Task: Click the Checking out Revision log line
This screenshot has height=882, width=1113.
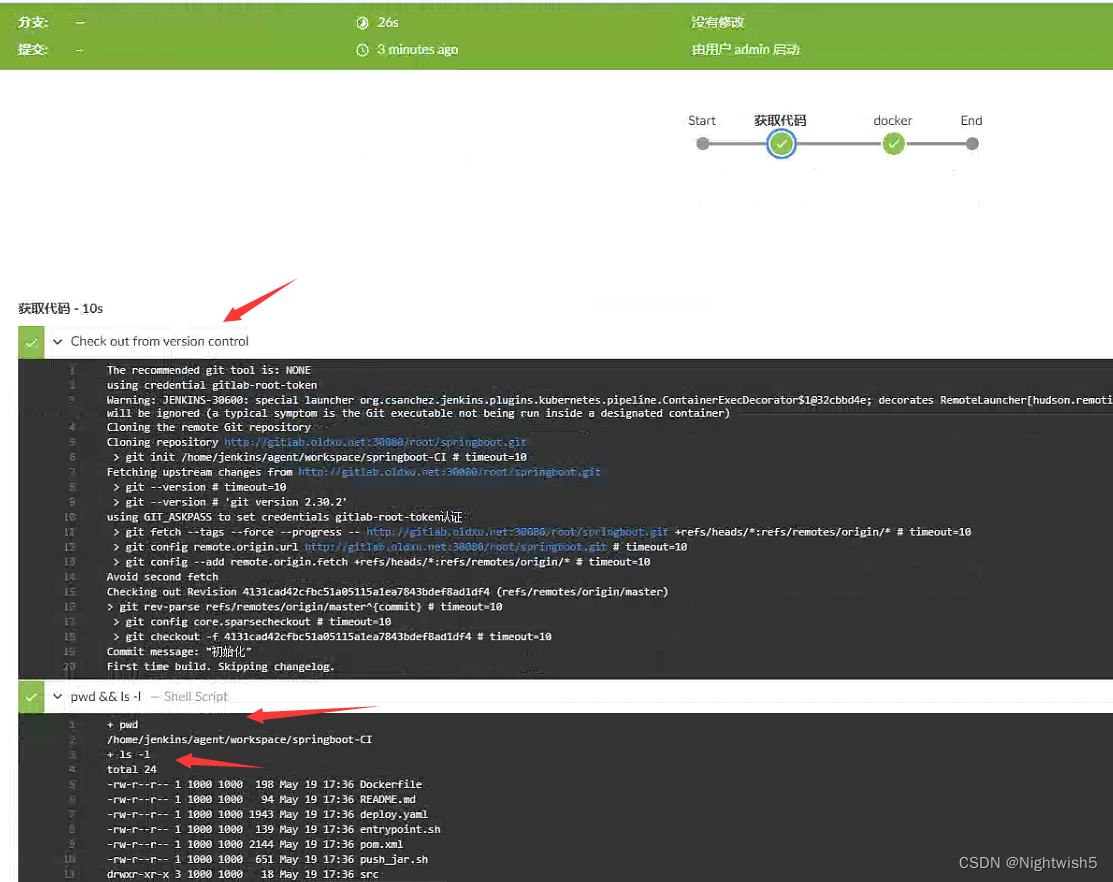Action: click(x=388, y=592)
